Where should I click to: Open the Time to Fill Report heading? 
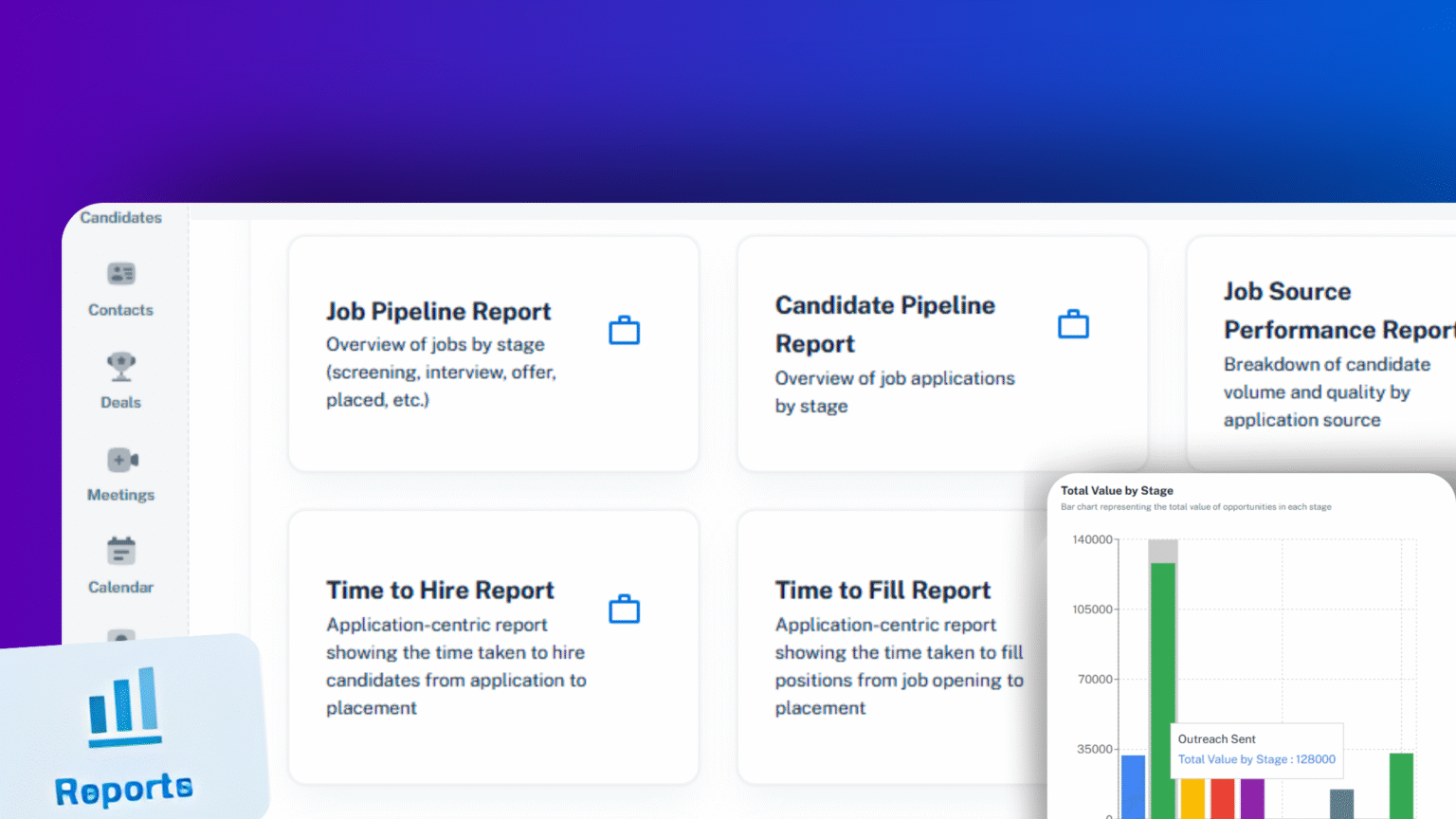[883, 591]
